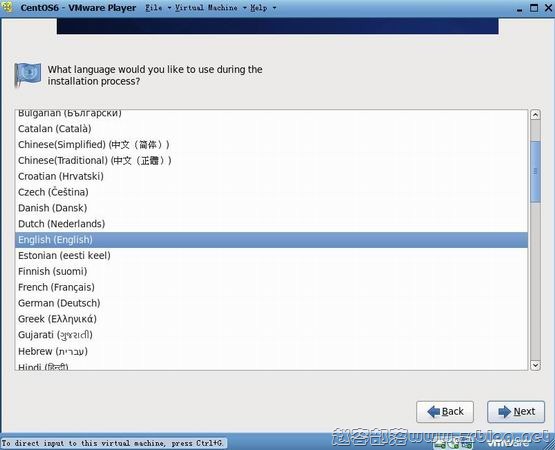Click the scrollbar up arrow
555x450 pixels.
point(535,115)
